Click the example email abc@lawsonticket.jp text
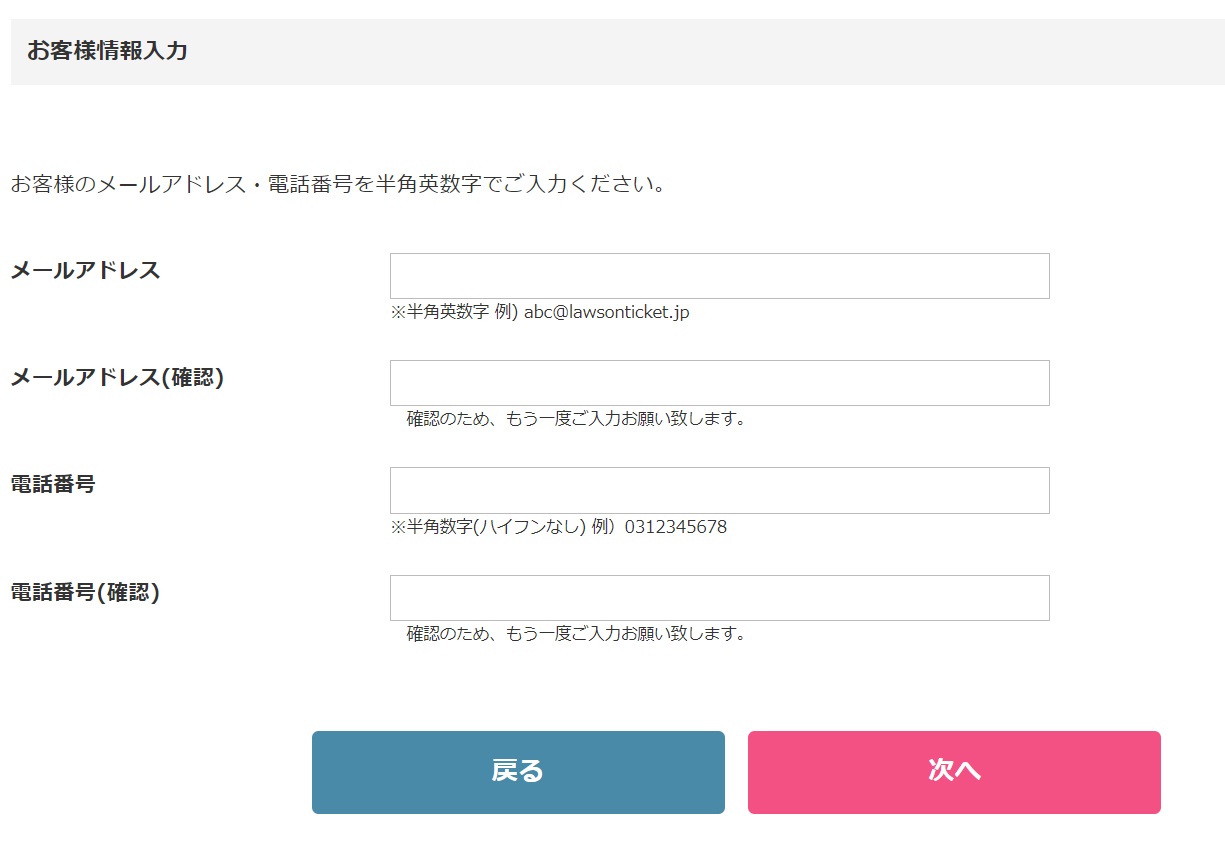The image size is (1225, 849). coord(607,312)
